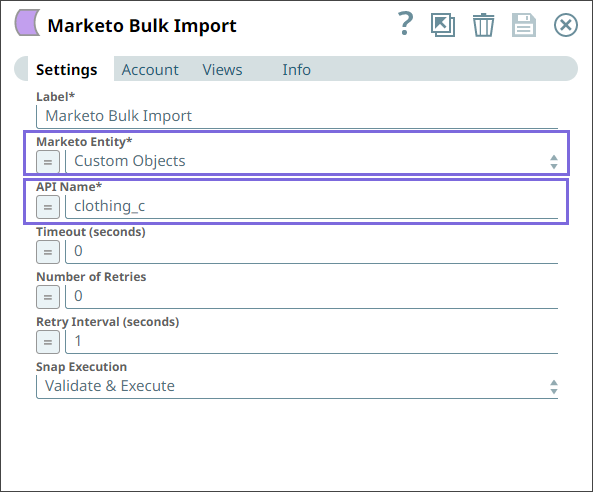Open the Snap Execution dropdown
Image resolution: width=593 pixels, height=492 pixels.
pyautogui.click(x=297, y=386)
